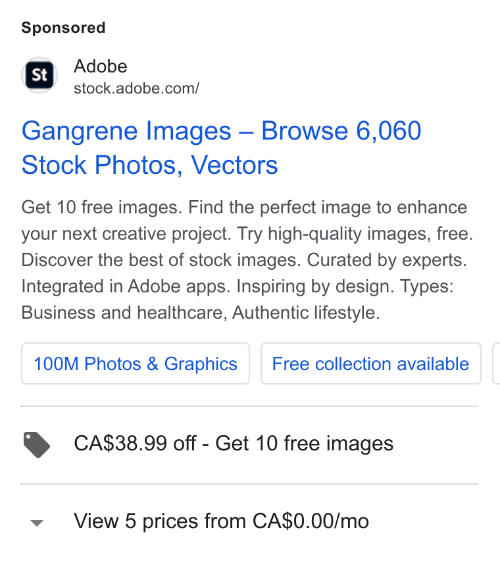The height and width of the screenshot is (561, 500).
Task: Expand "View 5 prices from CA$0.00/mo"
Action: [221, 521]
